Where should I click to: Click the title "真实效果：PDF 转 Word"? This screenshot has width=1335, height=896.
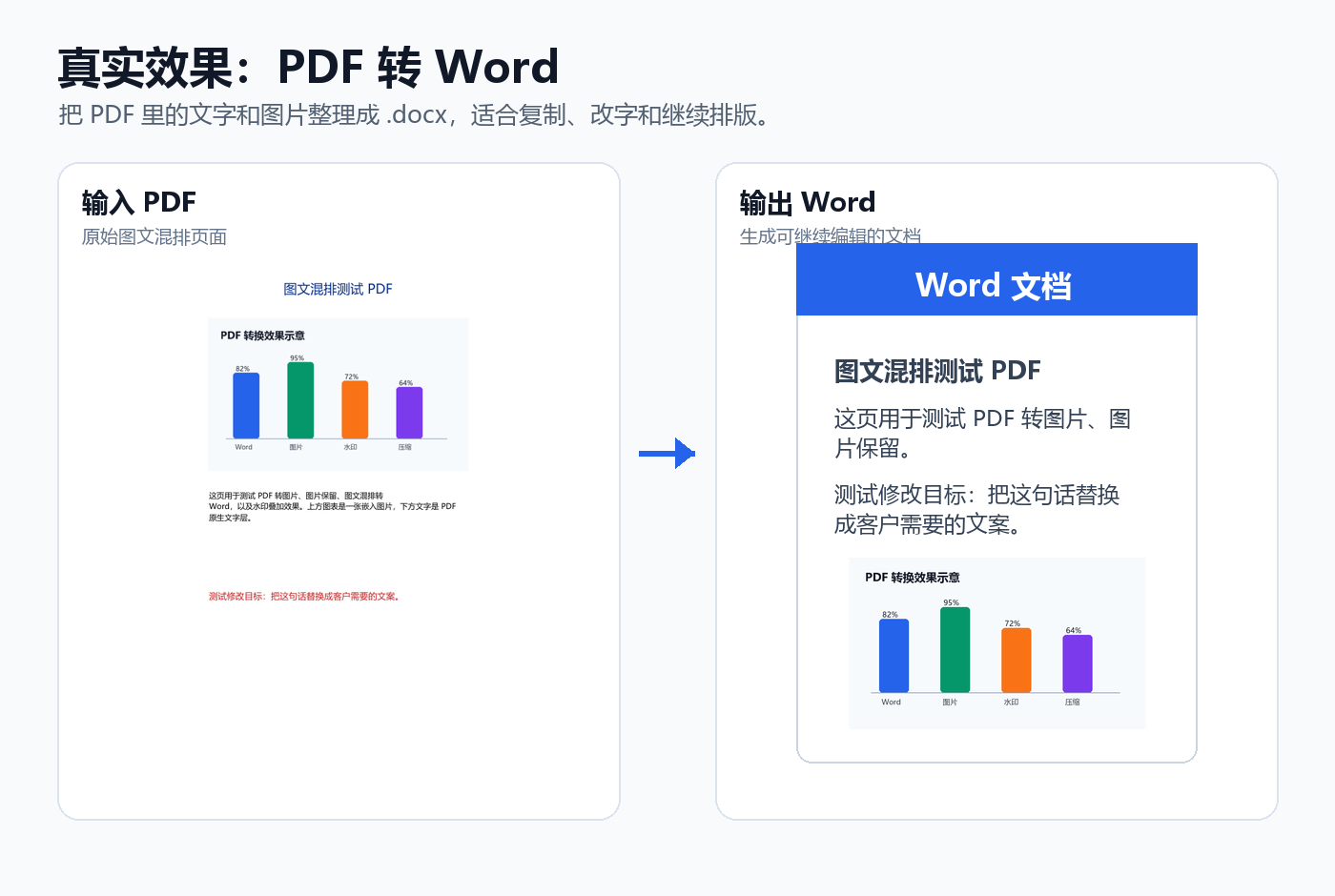click(x=308, y=67)
